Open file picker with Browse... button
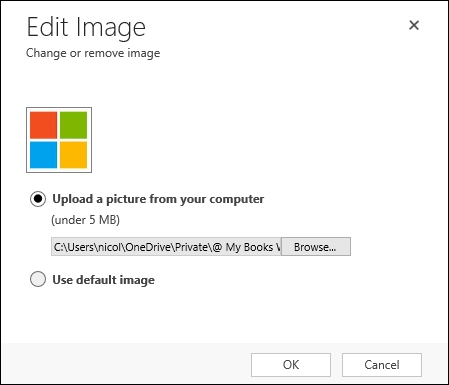449x385 pixels. (x=316, y=247)
